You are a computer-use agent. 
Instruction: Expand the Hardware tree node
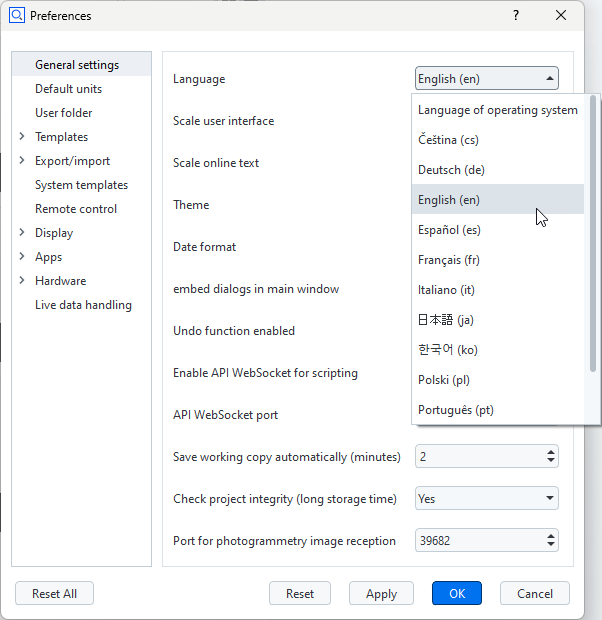click(x=22, y=281)
